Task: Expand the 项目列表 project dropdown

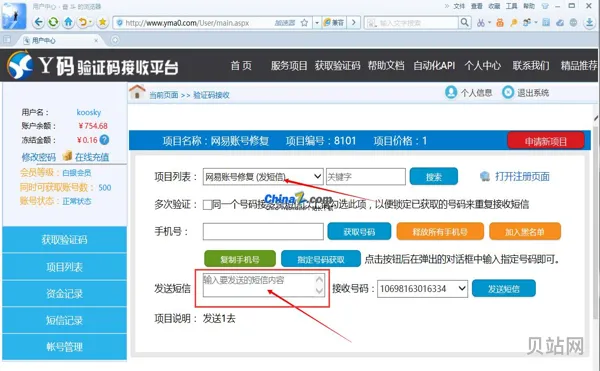Action: point(263,176)
